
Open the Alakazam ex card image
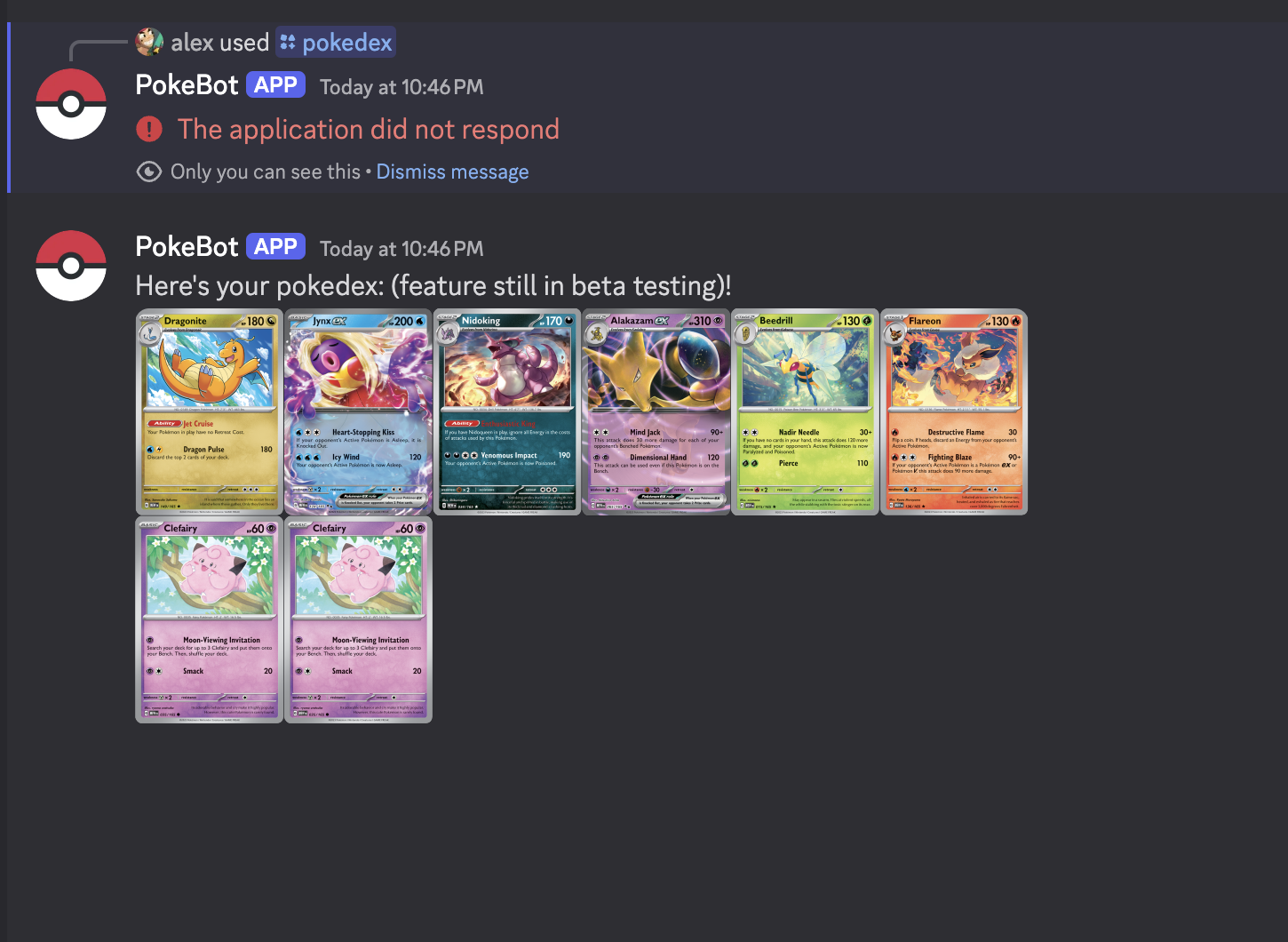pyautogui.click(x=656, y=412)
